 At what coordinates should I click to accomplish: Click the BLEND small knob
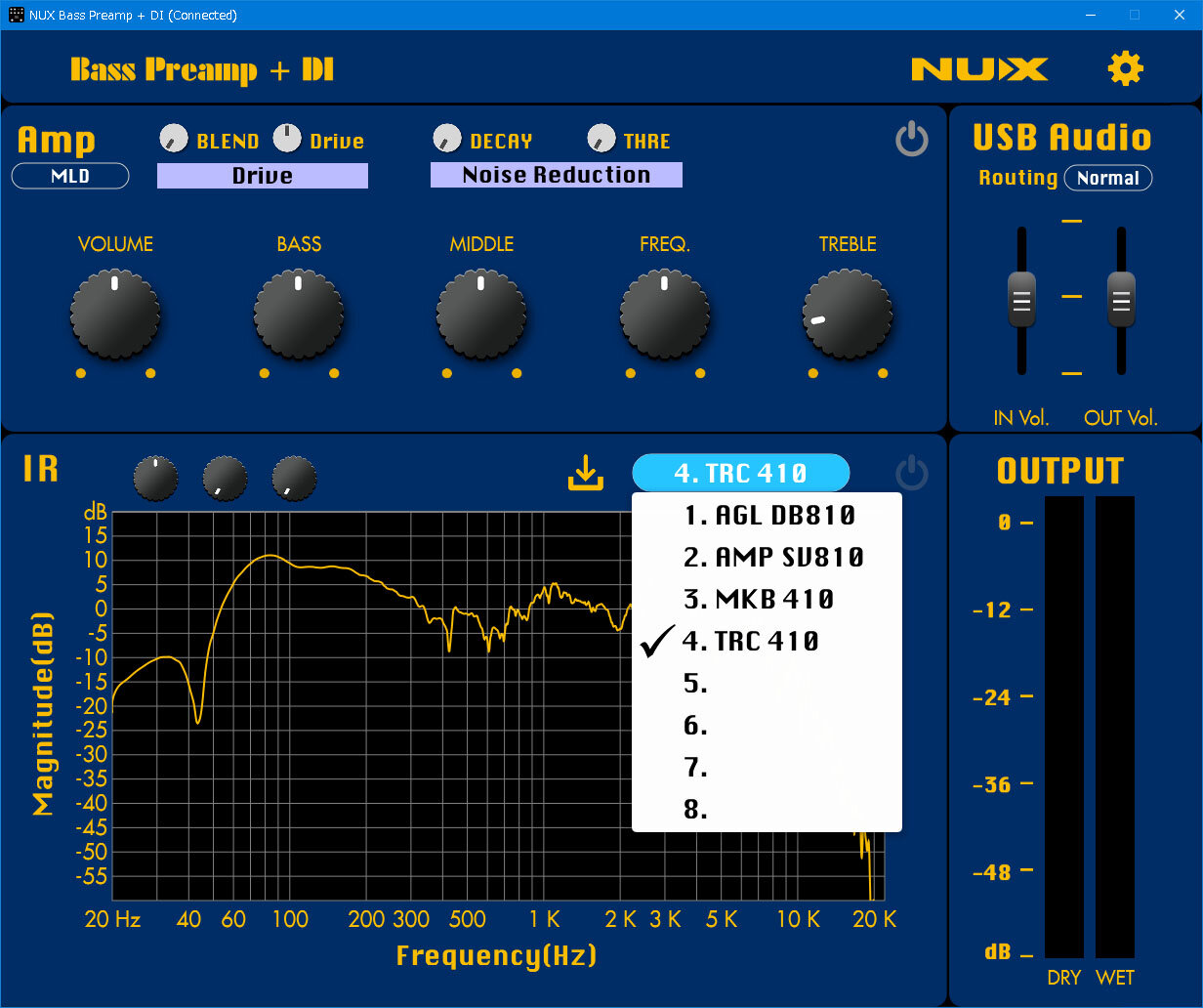click(x=174, y=139)
